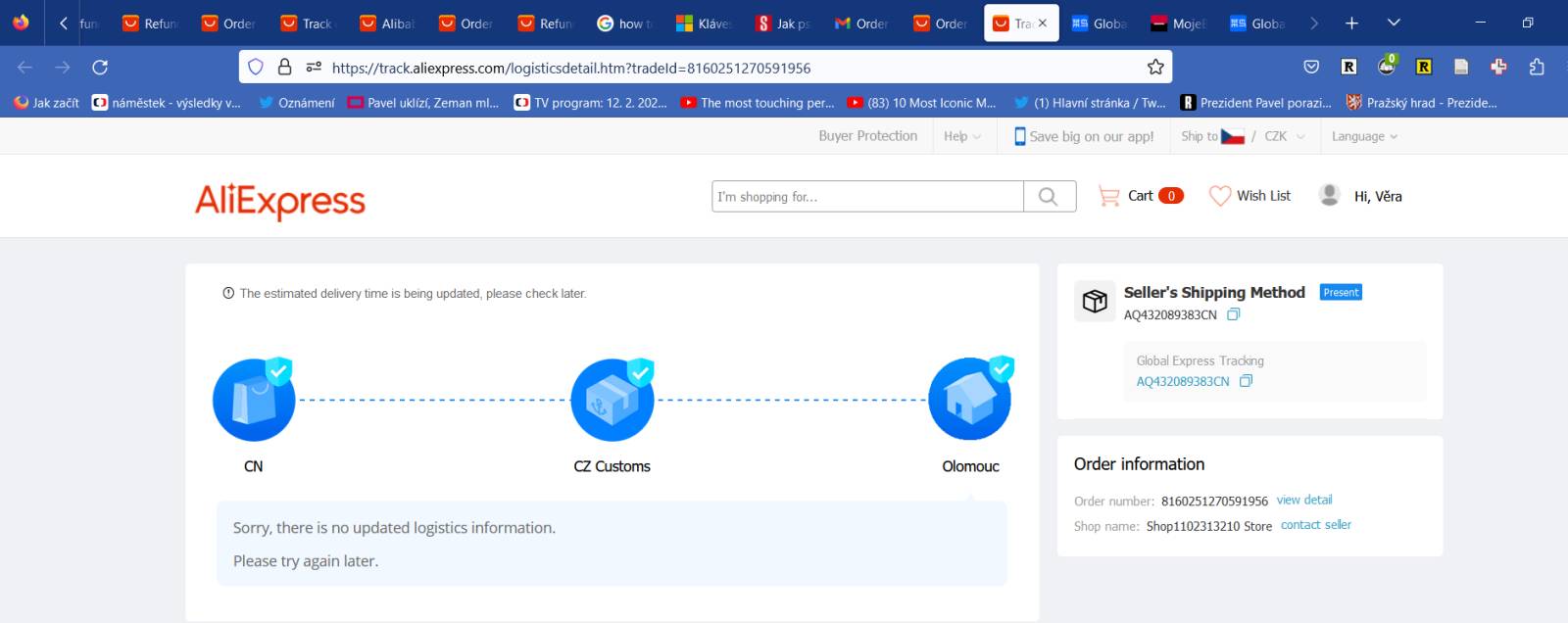This screenshot has width=1568, height=623.
Task: Switch to the Kláves tab
Action: click(705, 23)
